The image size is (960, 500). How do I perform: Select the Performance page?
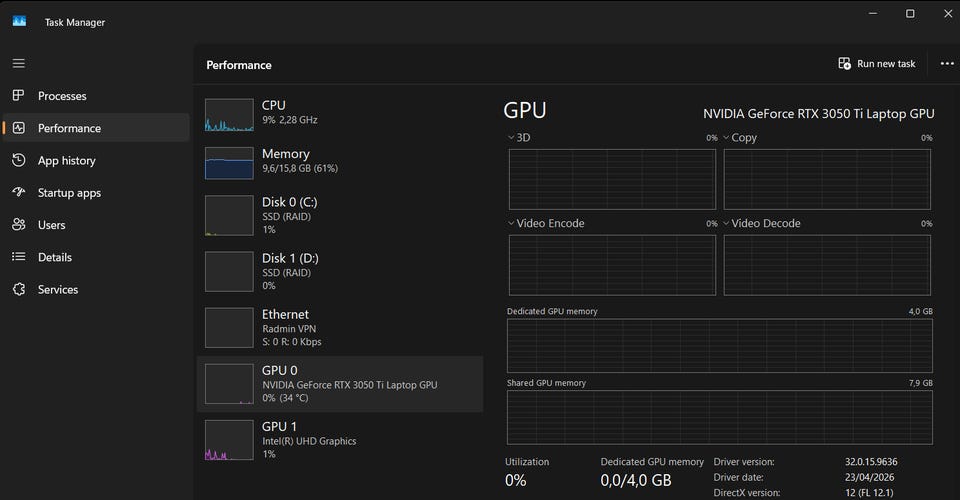coord(96,128)
